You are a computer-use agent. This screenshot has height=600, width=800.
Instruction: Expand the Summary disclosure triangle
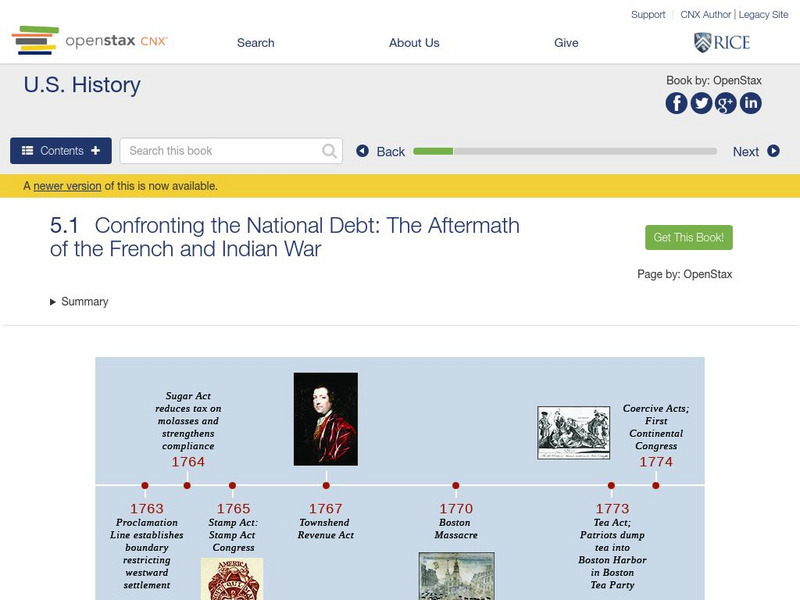pyautogui.click(x=54, y=302)
